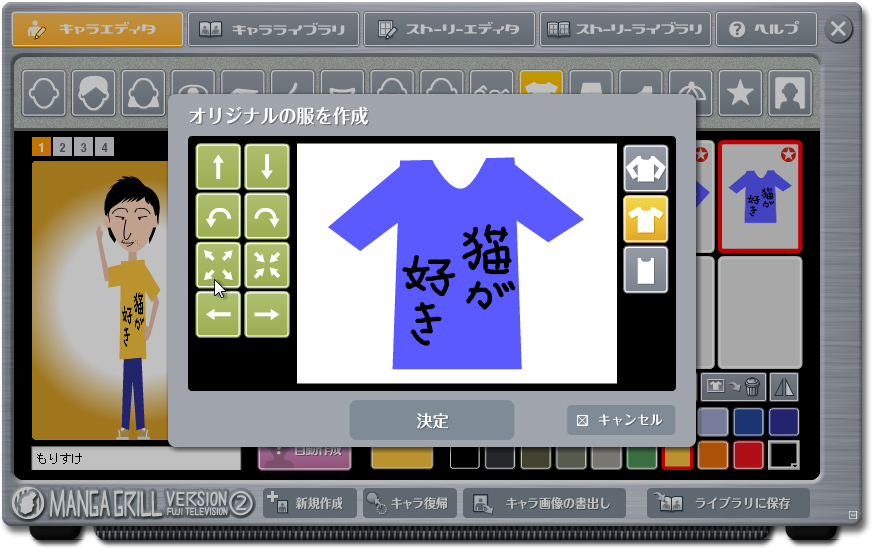Move the shirt design up
This screenshot has height=548, width=872.
[218, 167]
